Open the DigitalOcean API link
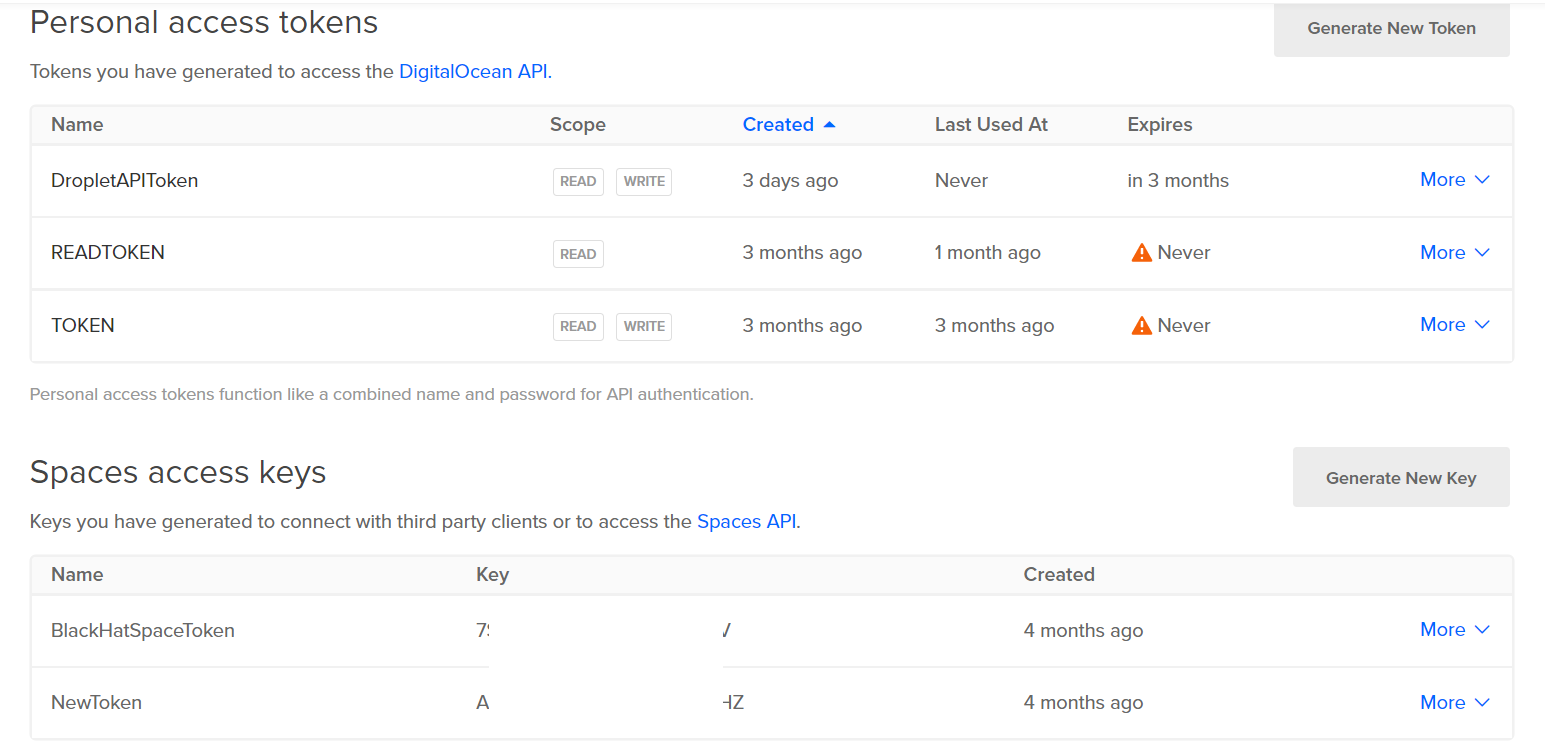The image size is (1545, 755). (473, 72)
